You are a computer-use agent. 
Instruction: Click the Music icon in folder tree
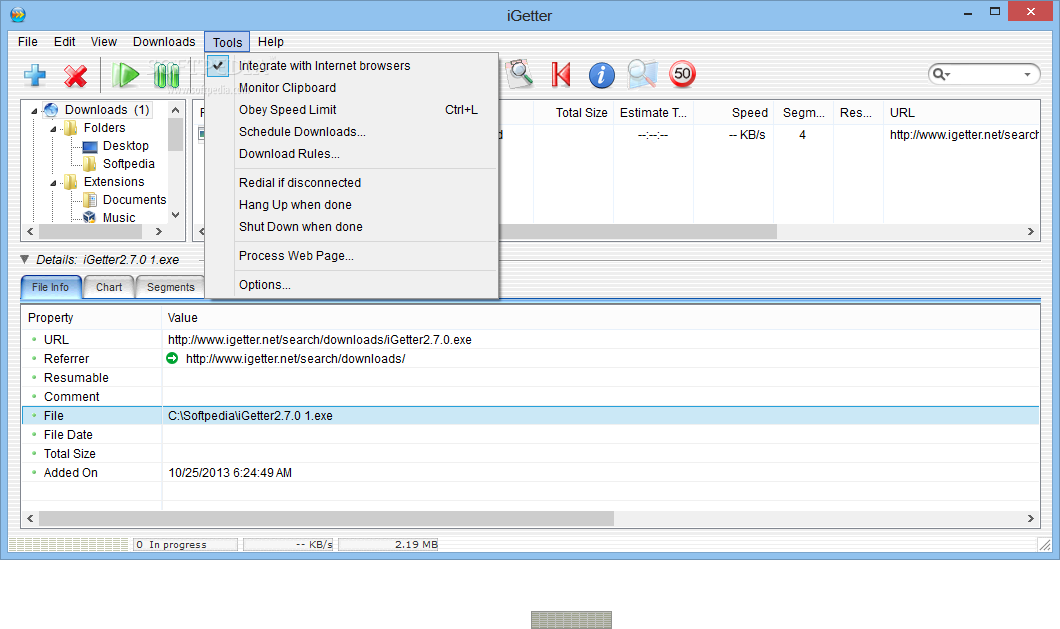point(89,217)
